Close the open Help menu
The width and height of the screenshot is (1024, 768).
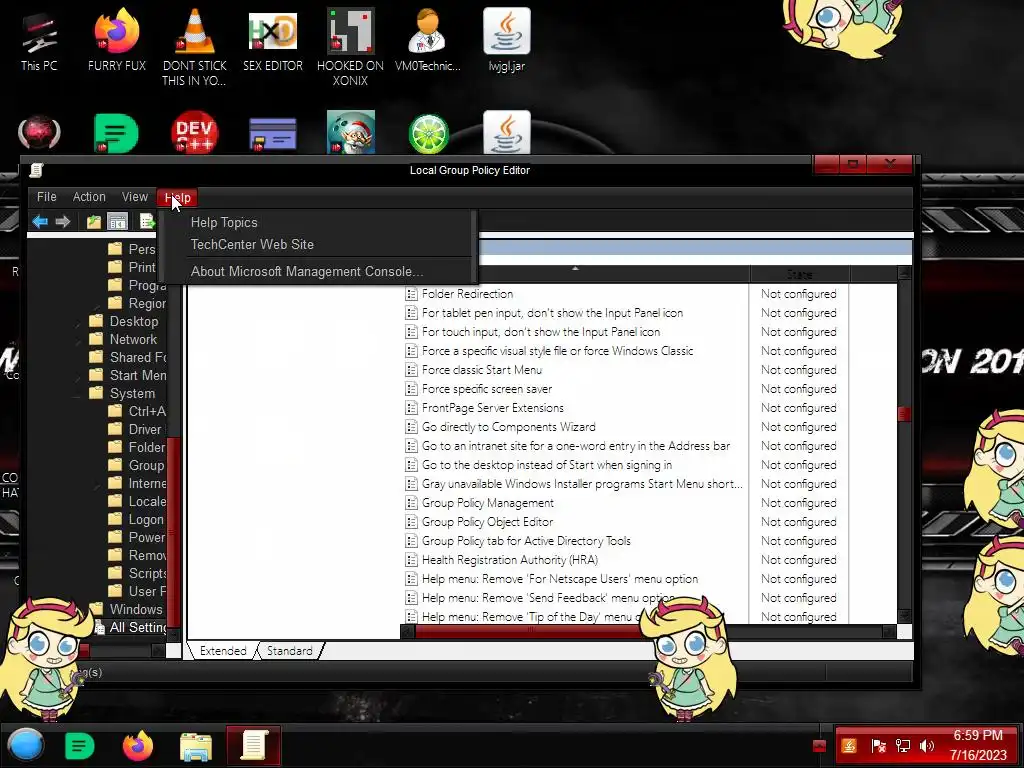(177, 197)
